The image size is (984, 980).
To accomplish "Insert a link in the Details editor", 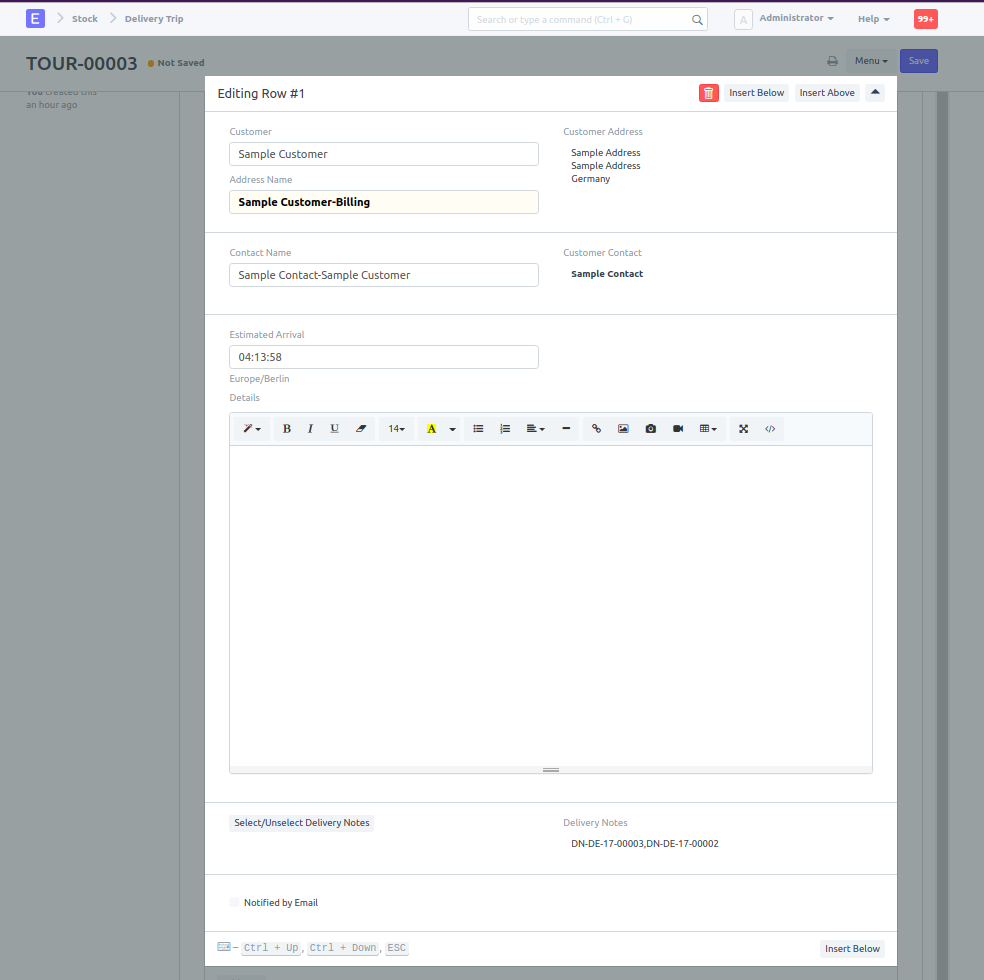I will [x=596, y=429].
